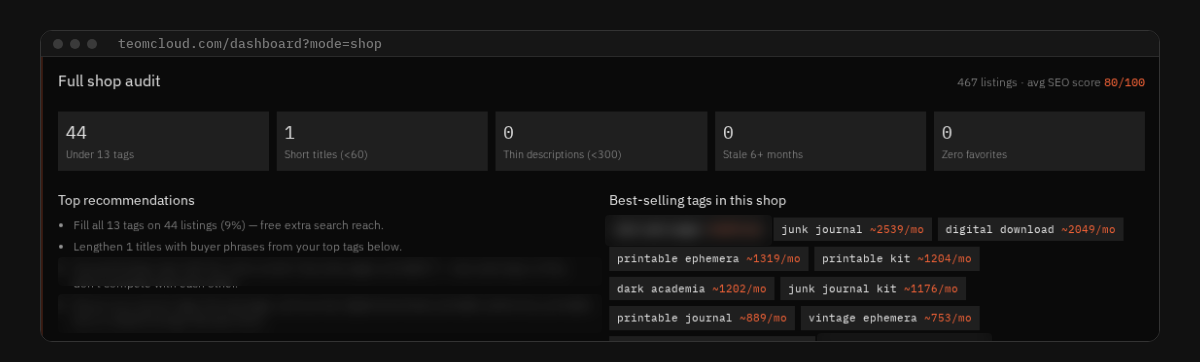The width and height of the screenshot is (1200, 362).
Task: Click the 'printable kit ~1204/mo' tag
Action: [897, 259]
